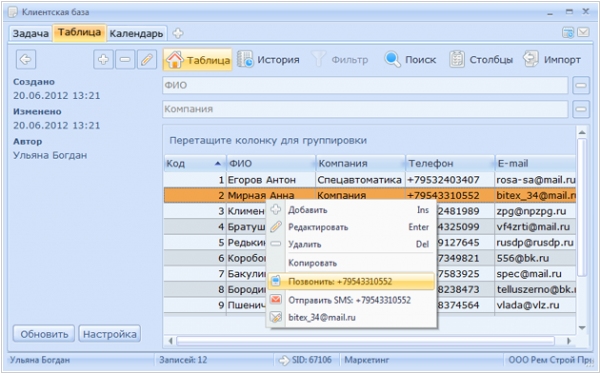Click the envelope icon beside Отправить SMS
Image resolution: width=600 pixels, height=373 pixels.
coord(276,300)
